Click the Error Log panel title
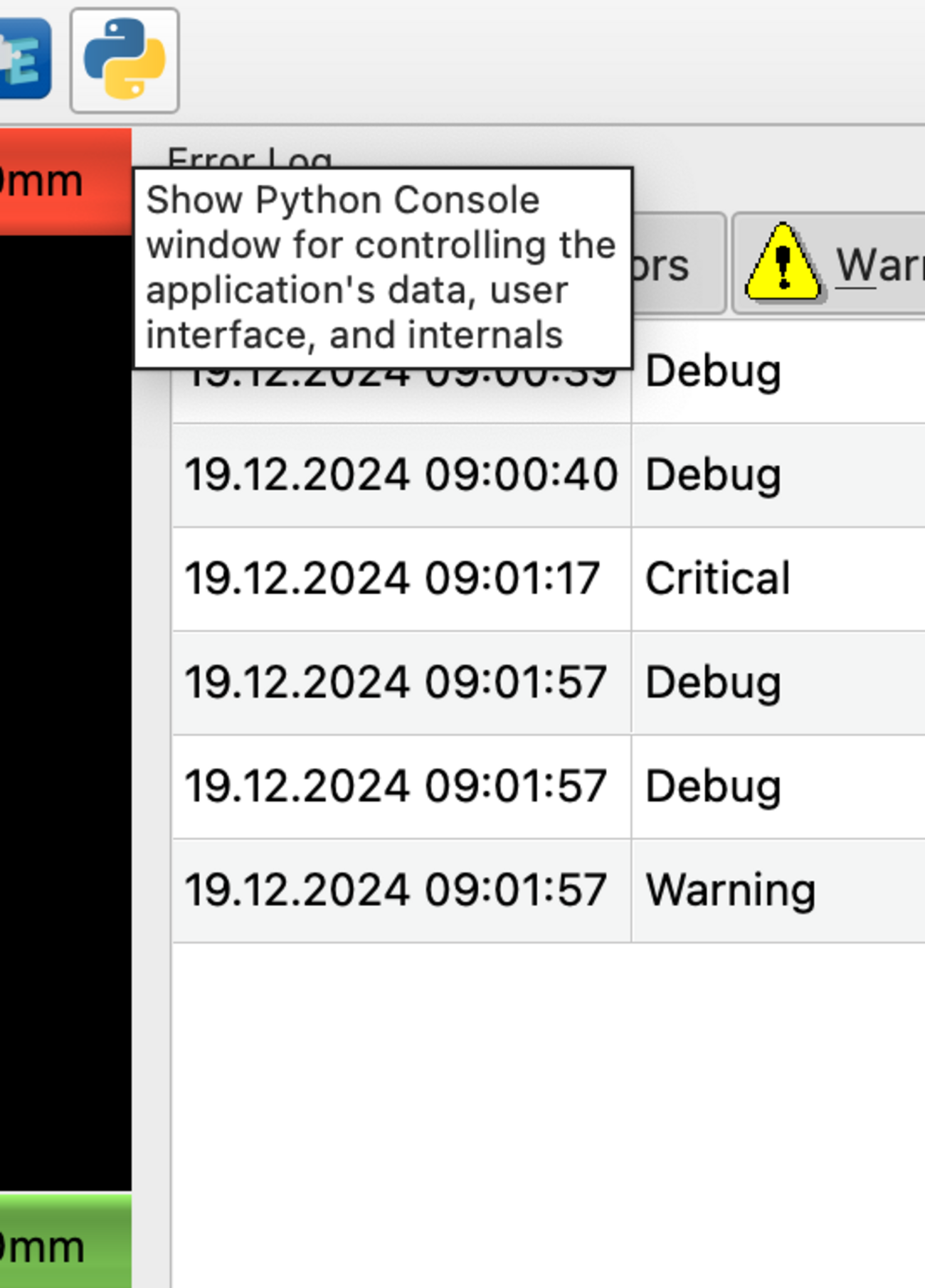This screenshot has height=1288, width=925. (x=249, y=158)
